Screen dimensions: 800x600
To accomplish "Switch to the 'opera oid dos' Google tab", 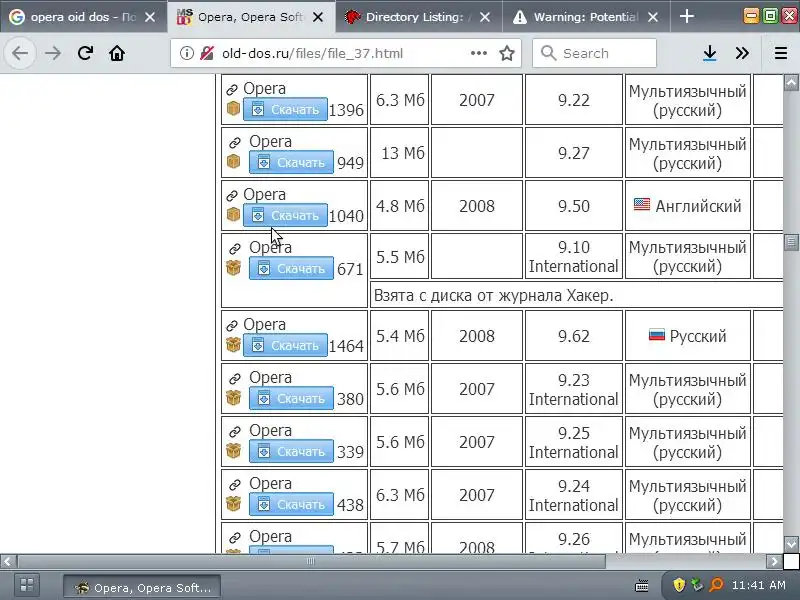I will coord(84,17).
